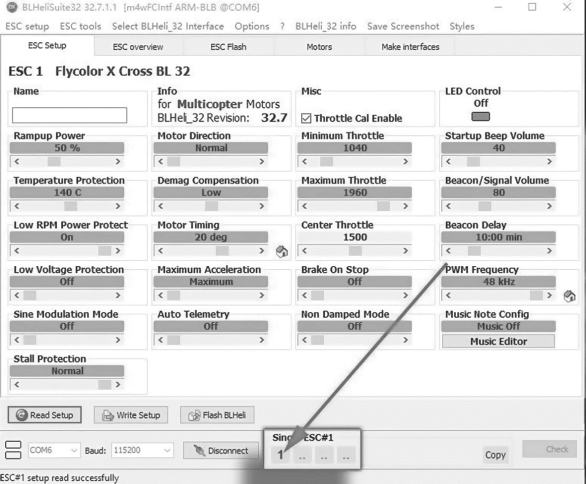Select the fourth ESC slot button

pos(346,455)
